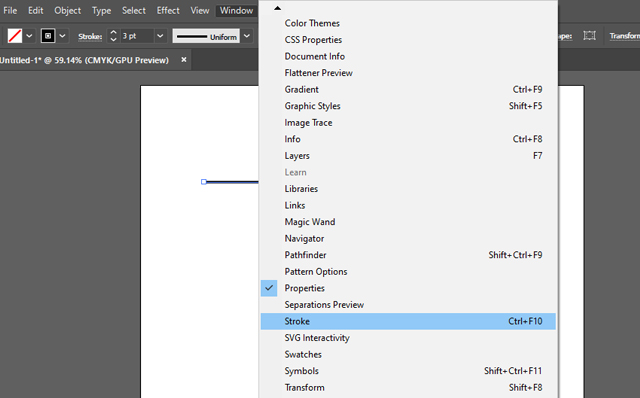Viewport: 640px width, 398px height.
Task: Open Image Trace panel
Action: [x=408, y=122]
